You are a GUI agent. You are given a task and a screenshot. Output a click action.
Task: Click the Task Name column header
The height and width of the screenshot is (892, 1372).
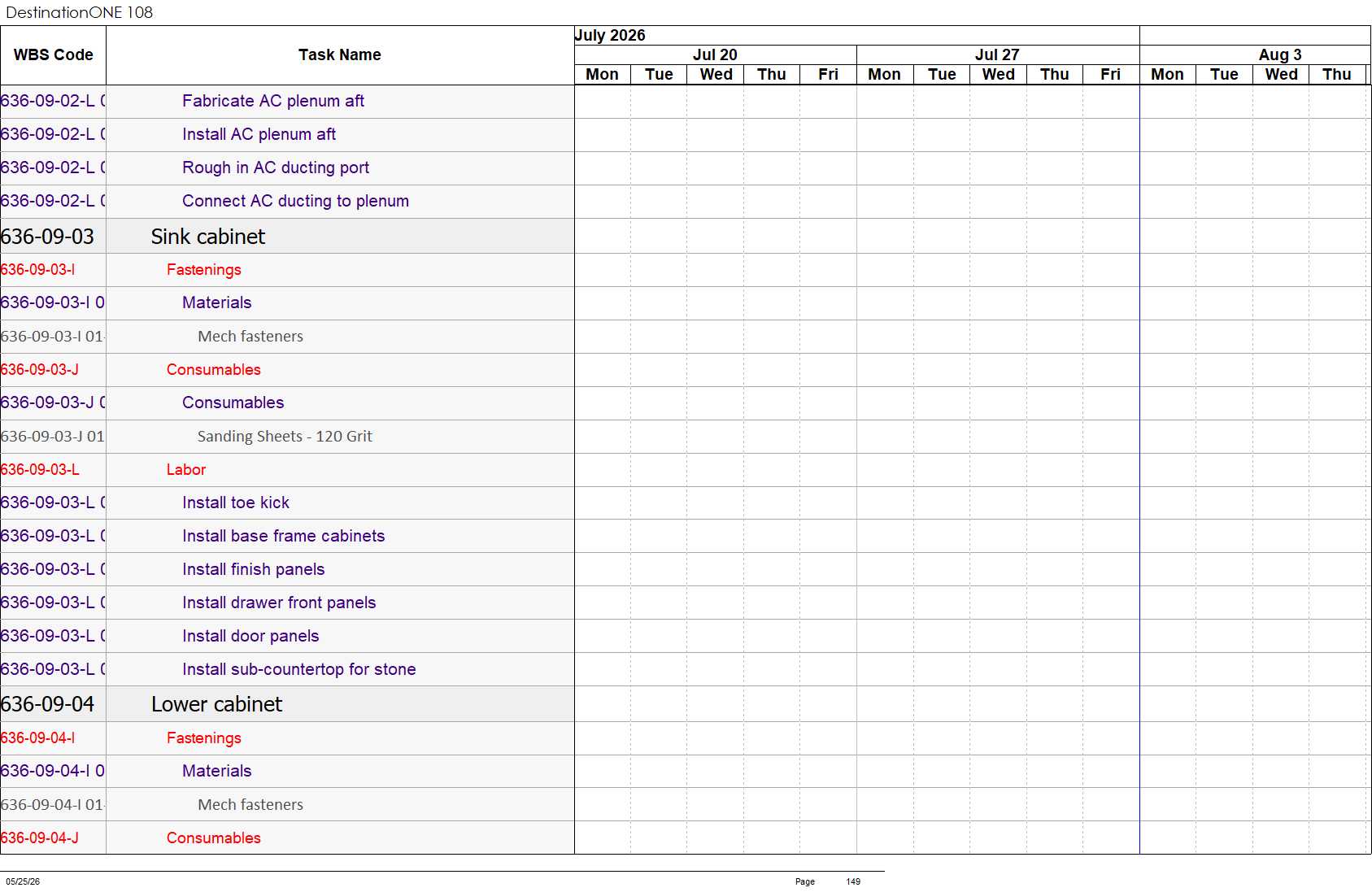pos(340,55)
